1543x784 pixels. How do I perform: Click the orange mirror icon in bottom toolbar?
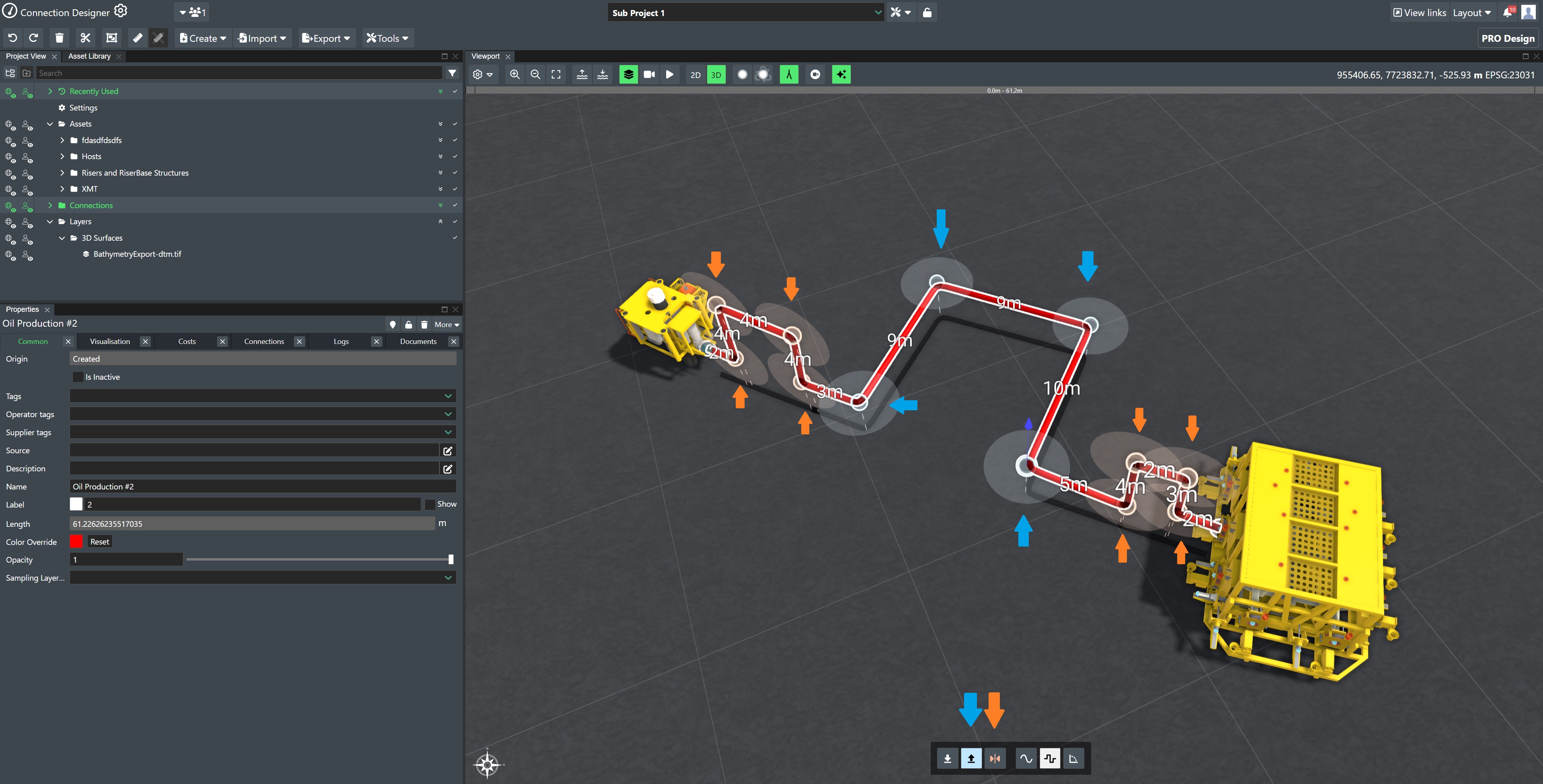coord(995,759)
